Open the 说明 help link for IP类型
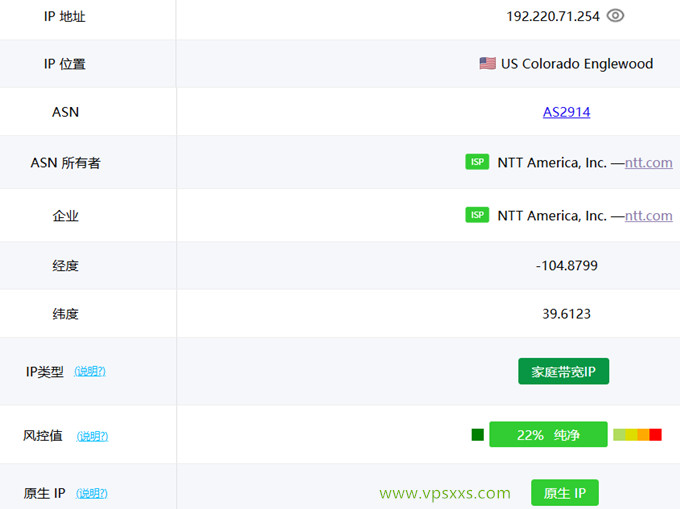 tap(90, 371)
